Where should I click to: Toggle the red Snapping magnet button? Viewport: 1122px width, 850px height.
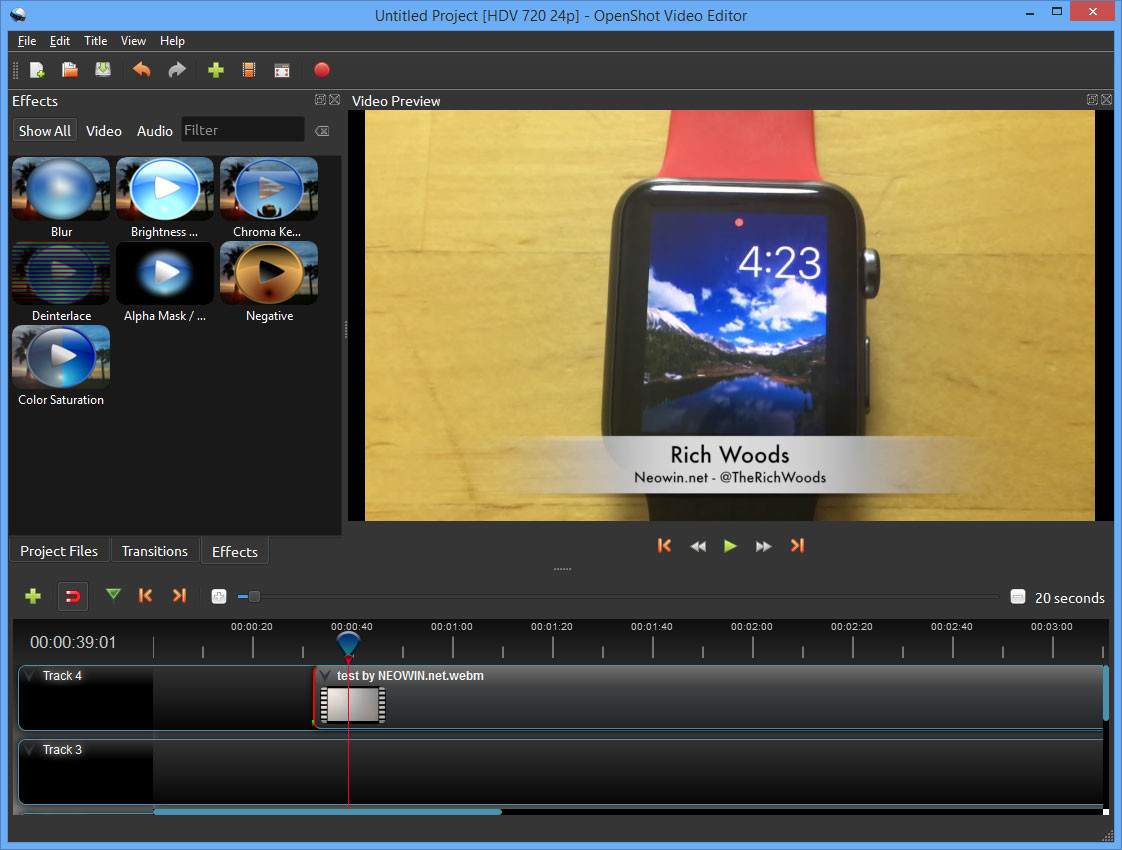pos(73,596)
